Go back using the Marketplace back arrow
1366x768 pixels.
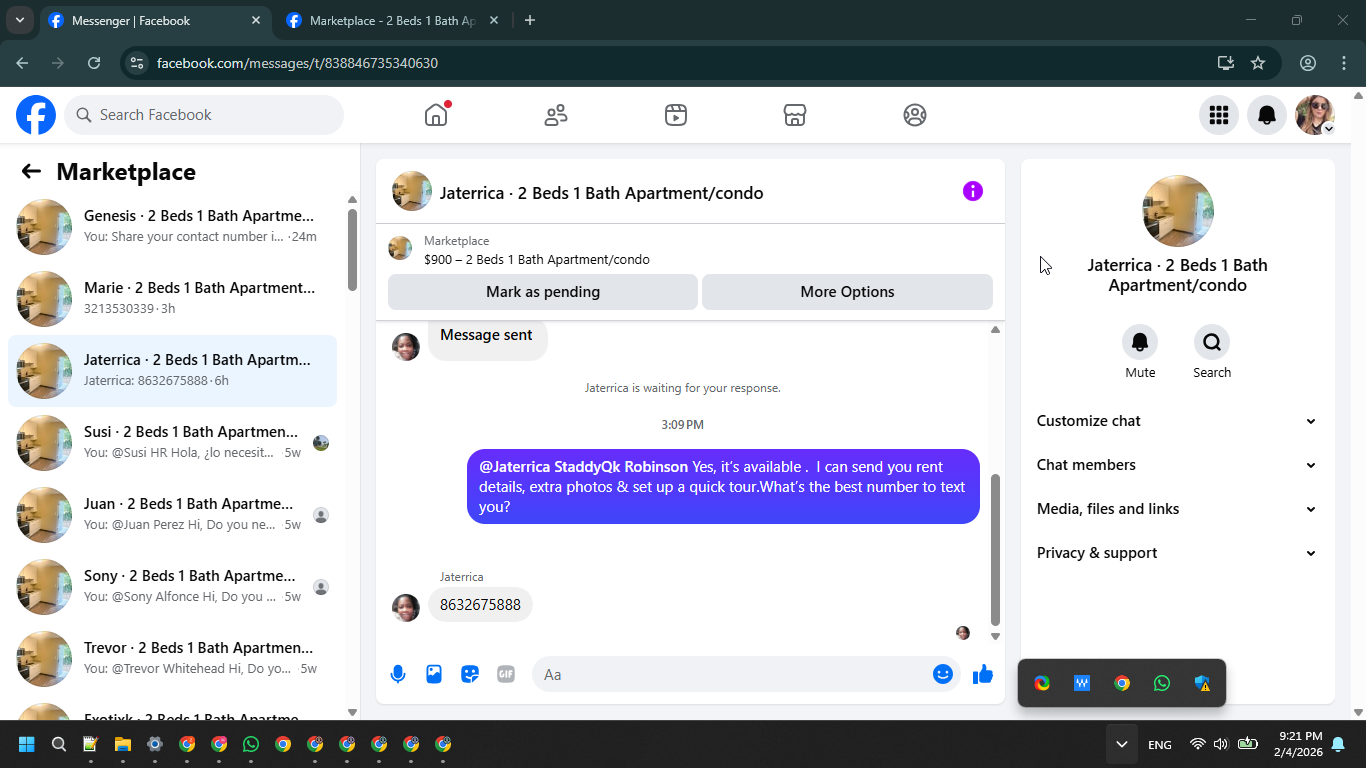(x=31, y=172)
